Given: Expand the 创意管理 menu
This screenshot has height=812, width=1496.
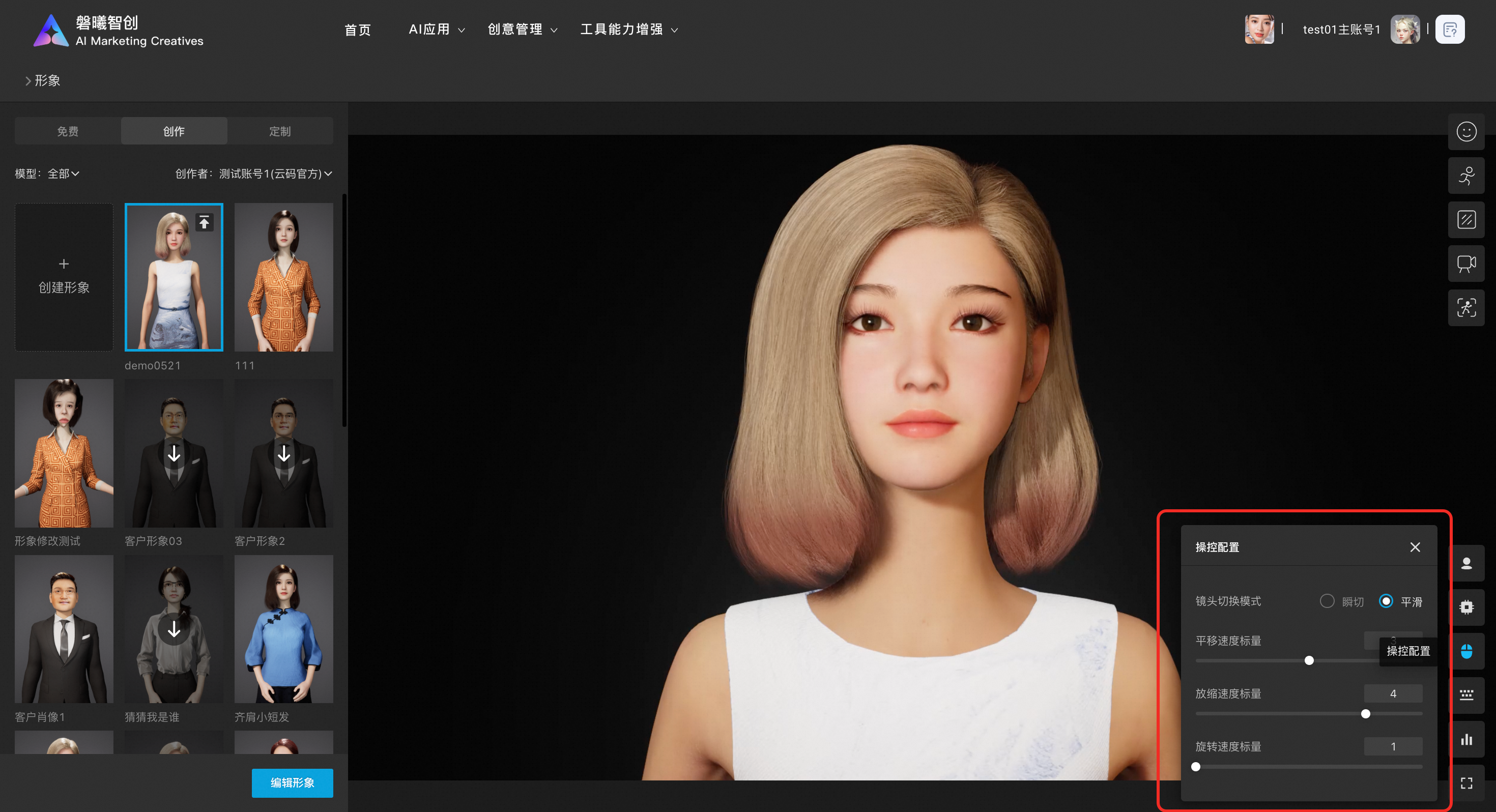Looking at the screenshot, I should [522, 30].
